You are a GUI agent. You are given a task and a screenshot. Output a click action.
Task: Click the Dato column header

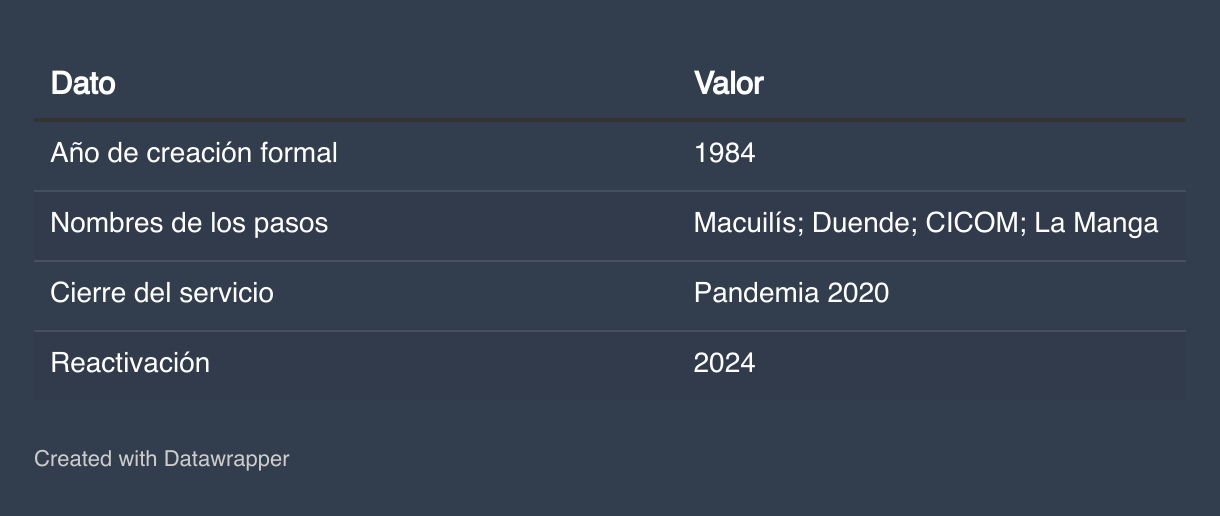point(83,83)
